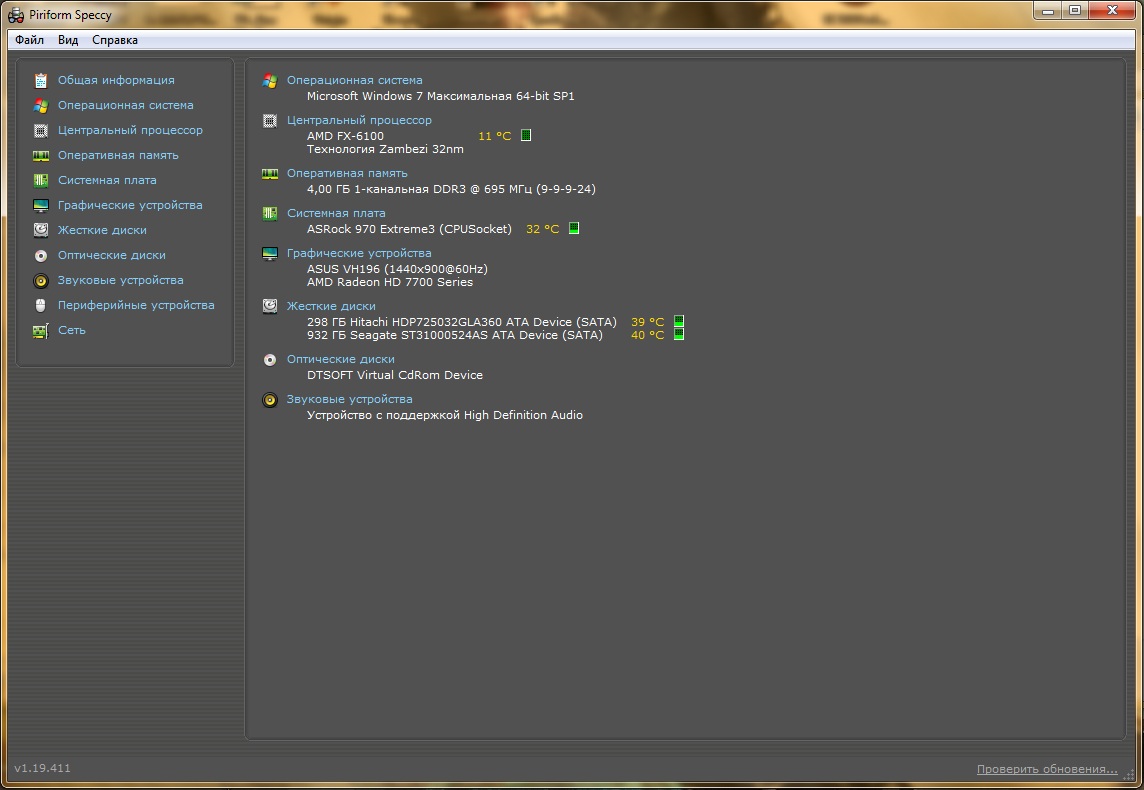The width and height of the screenshot is (1144, 790).
Task: Click the Жесткие диски heading link in summary
Action: [331, 306]
